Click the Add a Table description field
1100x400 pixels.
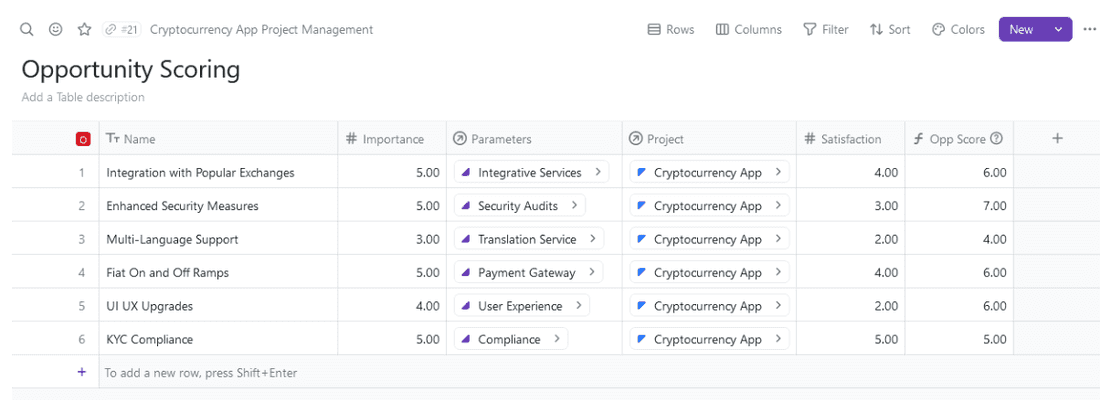(x=83, y=97)
